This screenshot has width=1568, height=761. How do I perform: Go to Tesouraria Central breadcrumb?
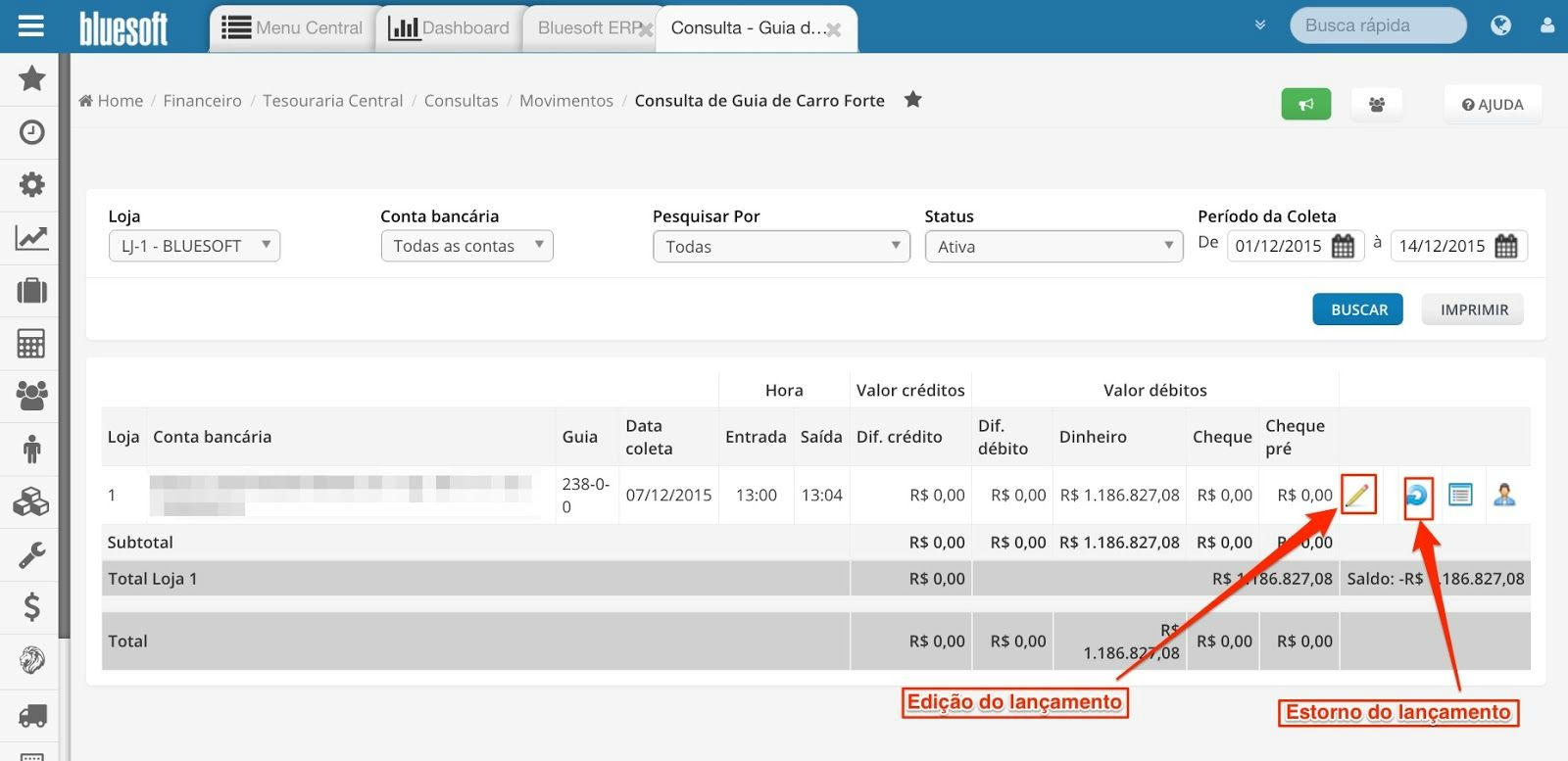(x=332, y=100)
